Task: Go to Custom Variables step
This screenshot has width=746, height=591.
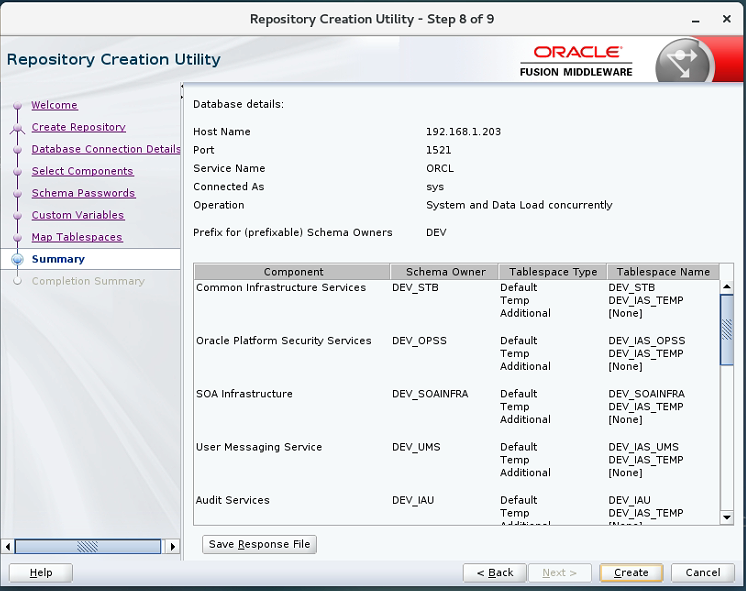Action: [x=78, y=215]
